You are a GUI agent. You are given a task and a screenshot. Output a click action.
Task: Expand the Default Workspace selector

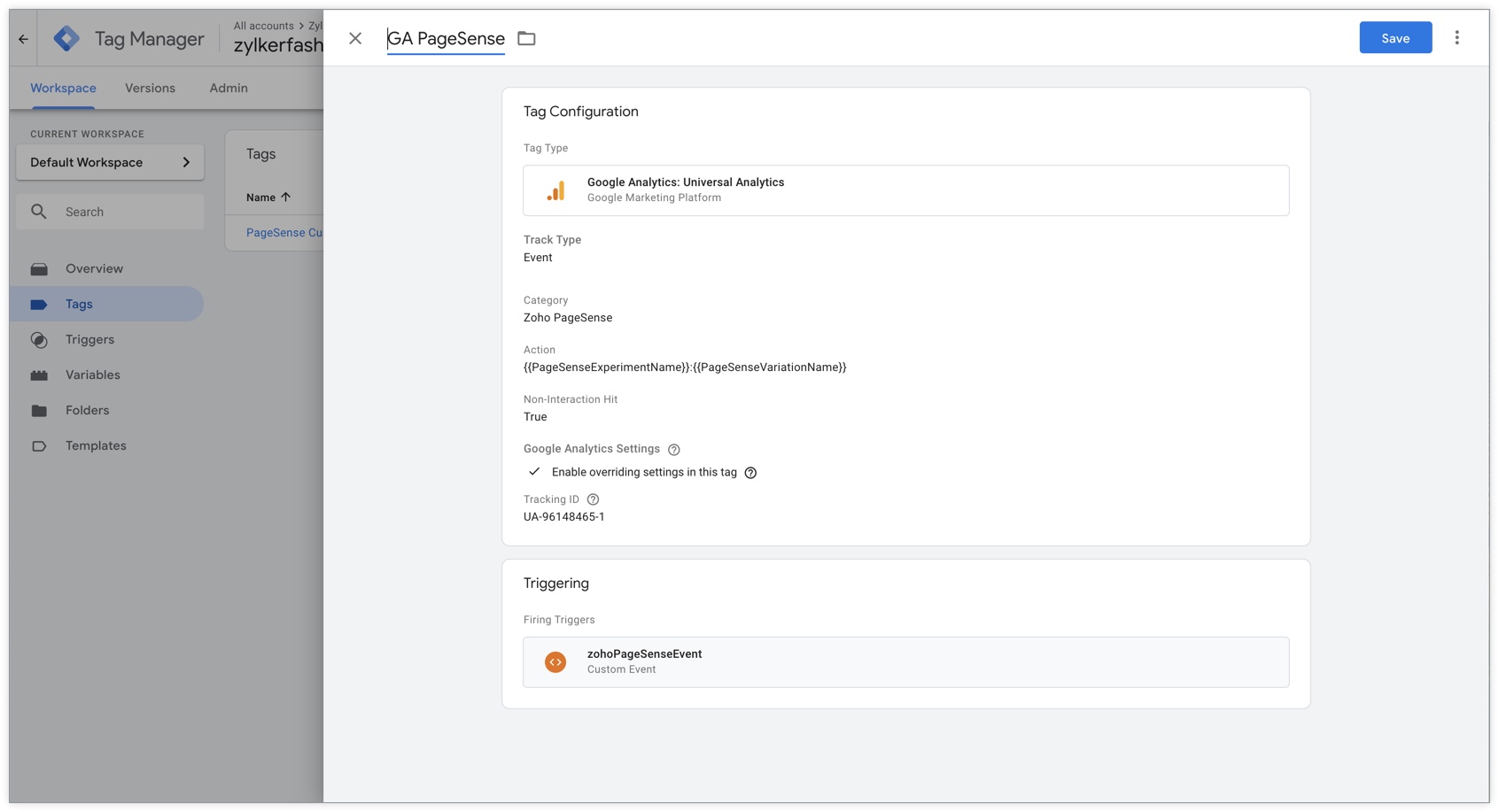110,163
